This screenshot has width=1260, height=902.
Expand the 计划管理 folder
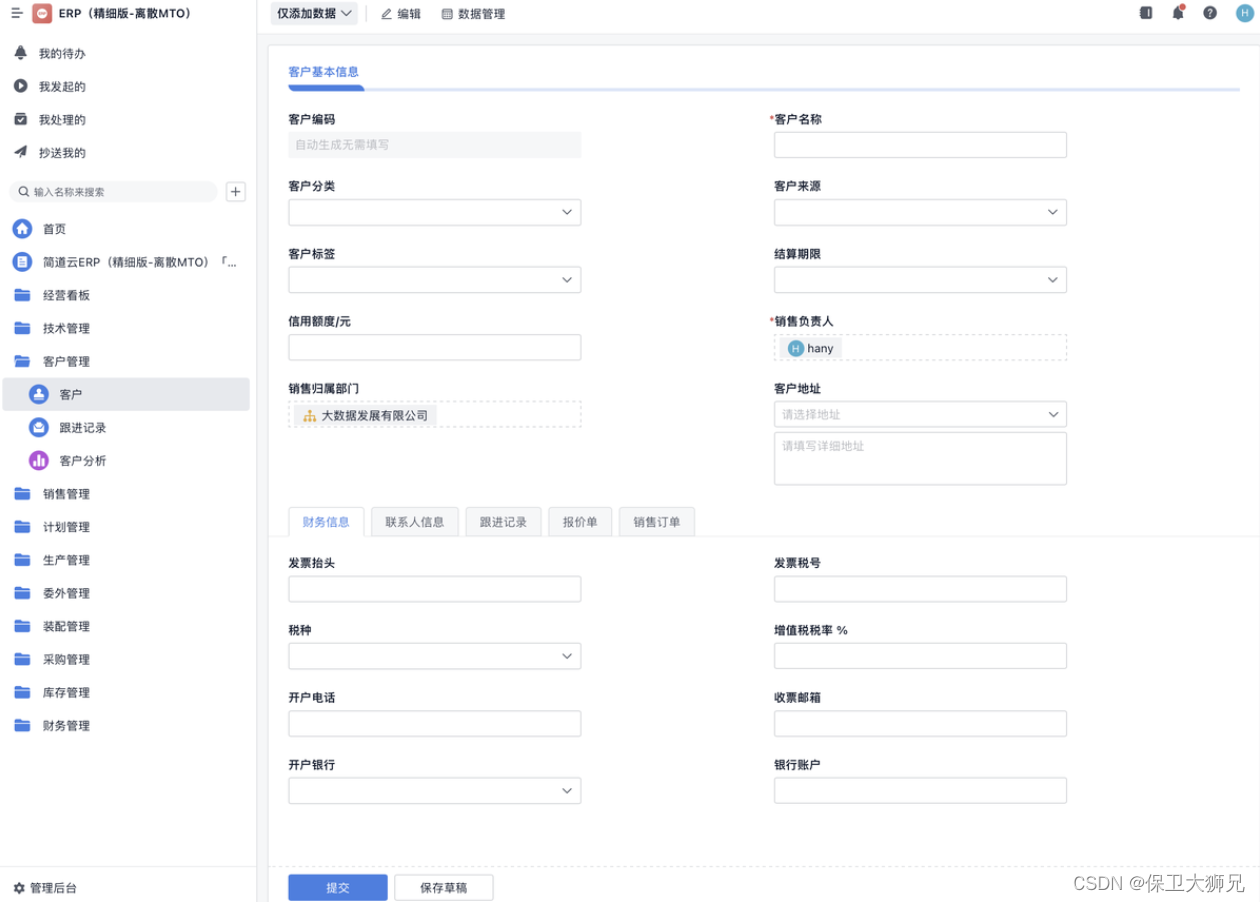tap(22, 526)
